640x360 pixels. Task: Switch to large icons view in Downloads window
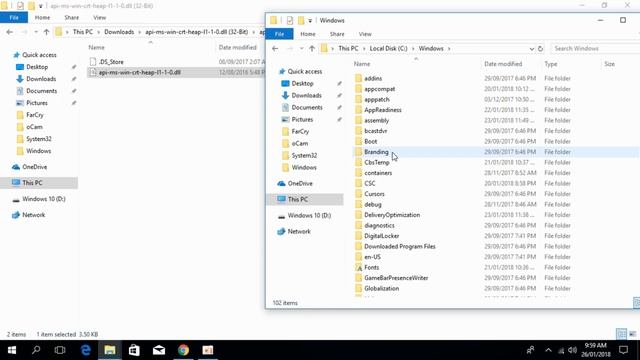pyautogui.click(x=632, y=334)
